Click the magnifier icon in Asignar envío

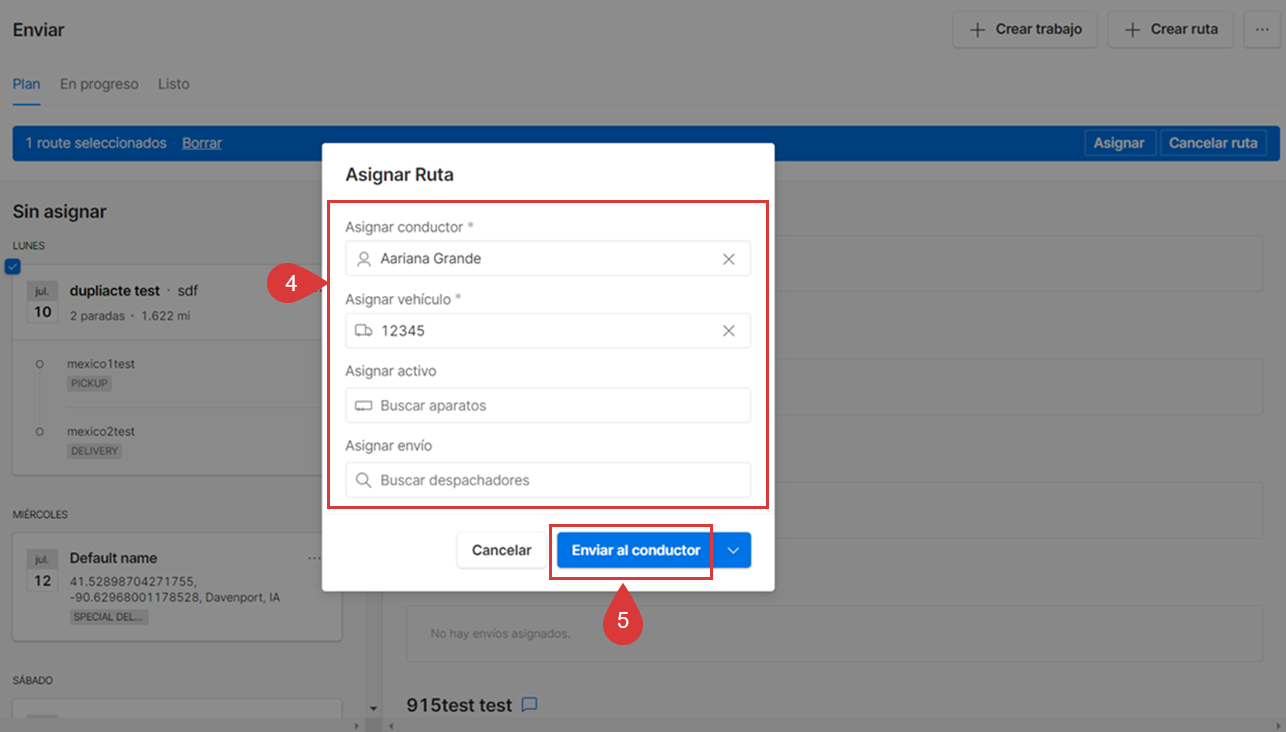click(x=364, y=480)
